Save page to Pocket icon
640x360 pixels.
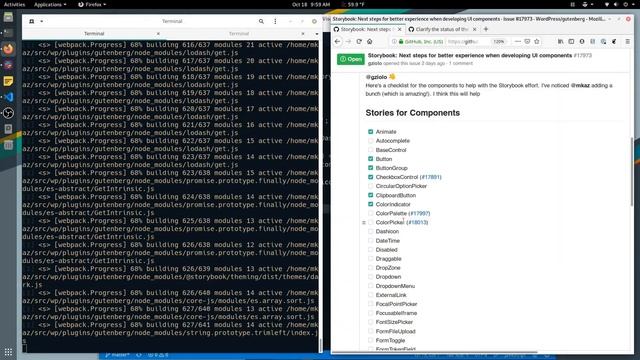(527, 41)
